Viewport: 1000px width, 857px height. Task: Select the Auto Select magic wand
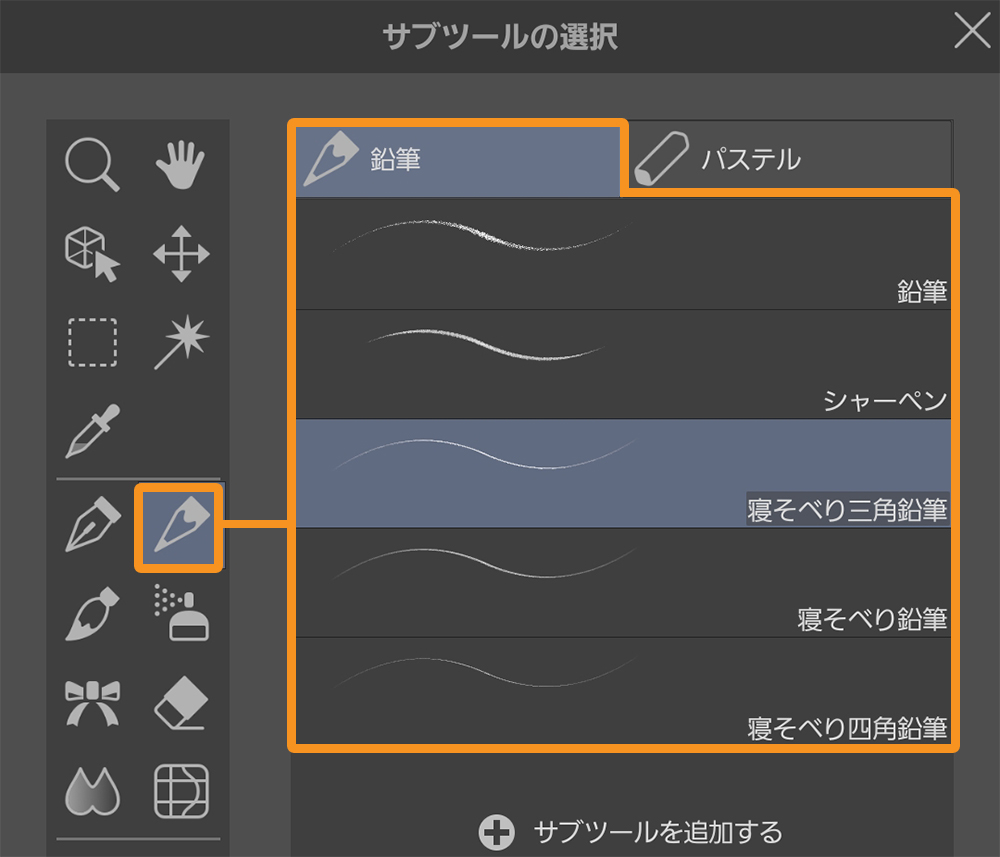pos(180,343)
